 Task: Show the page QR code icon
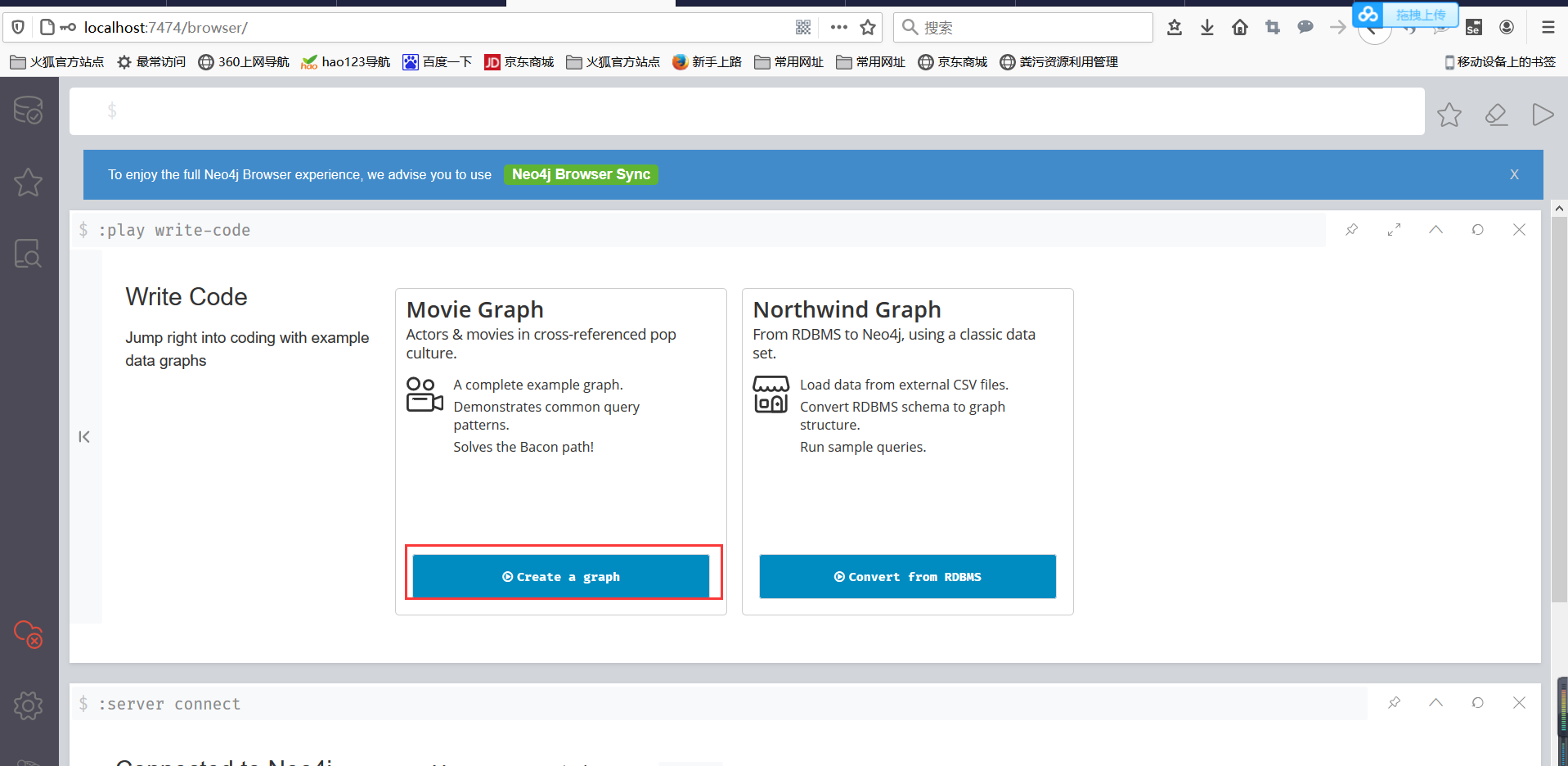point(803,28)
